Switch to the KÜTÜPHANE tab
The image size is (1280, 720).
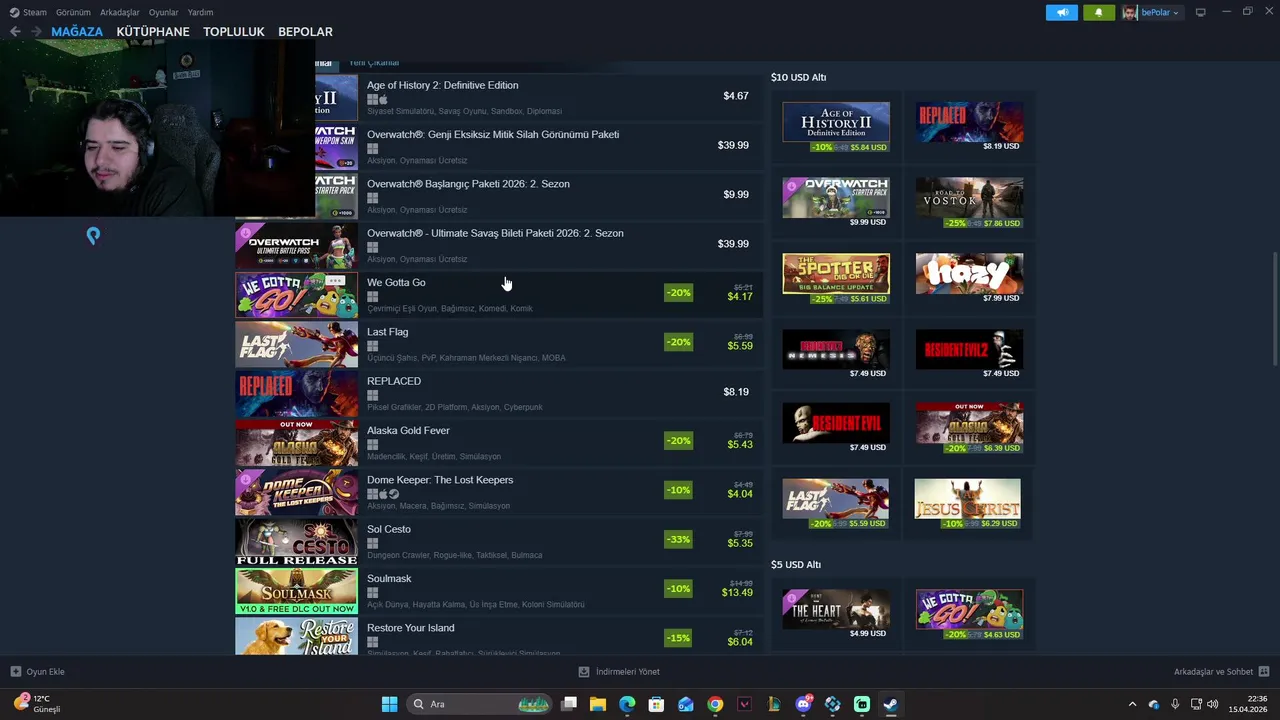153,32
